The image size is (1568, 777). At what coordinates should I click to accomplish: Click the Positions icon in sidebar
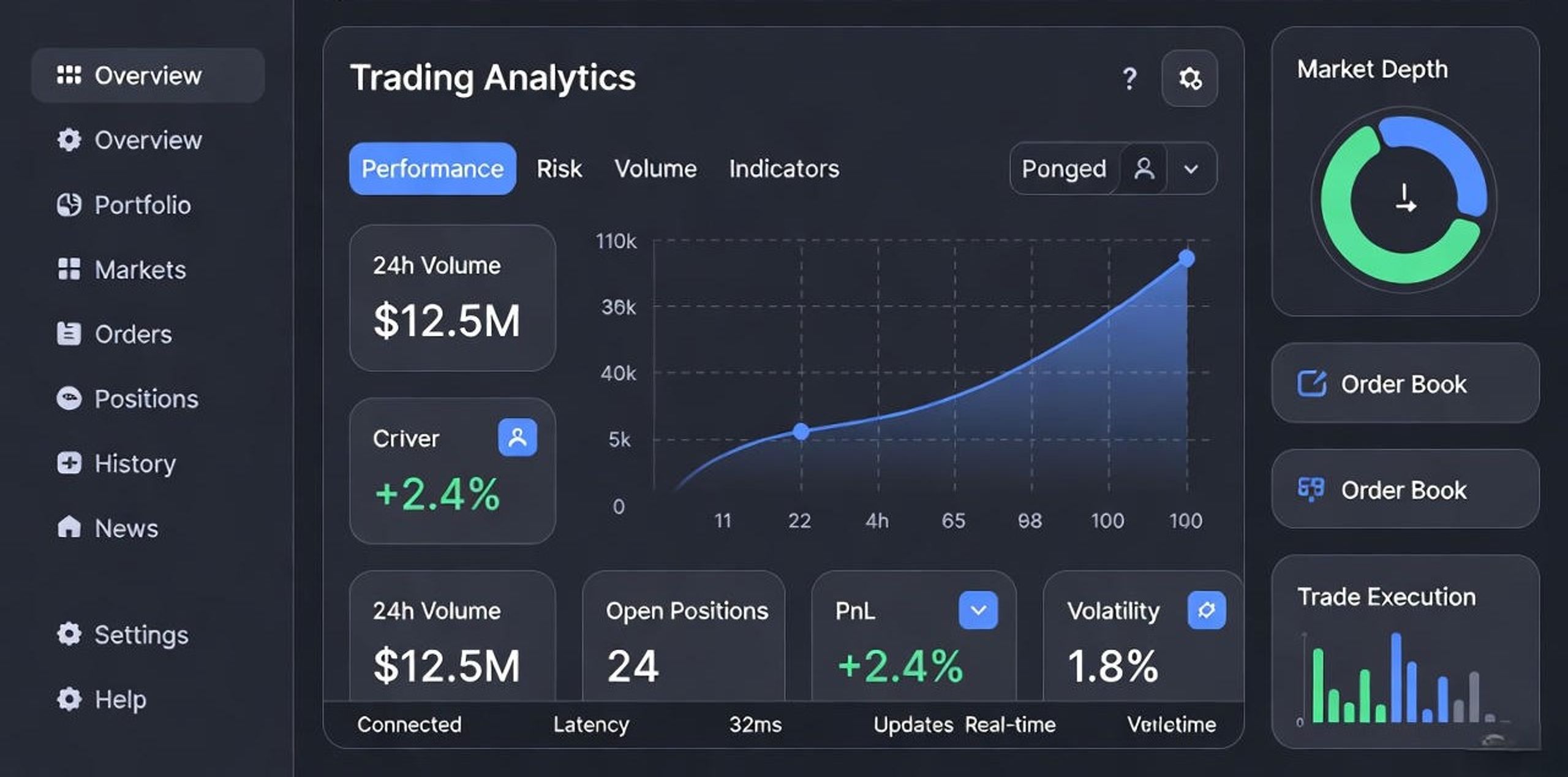[x=69, y=398]
